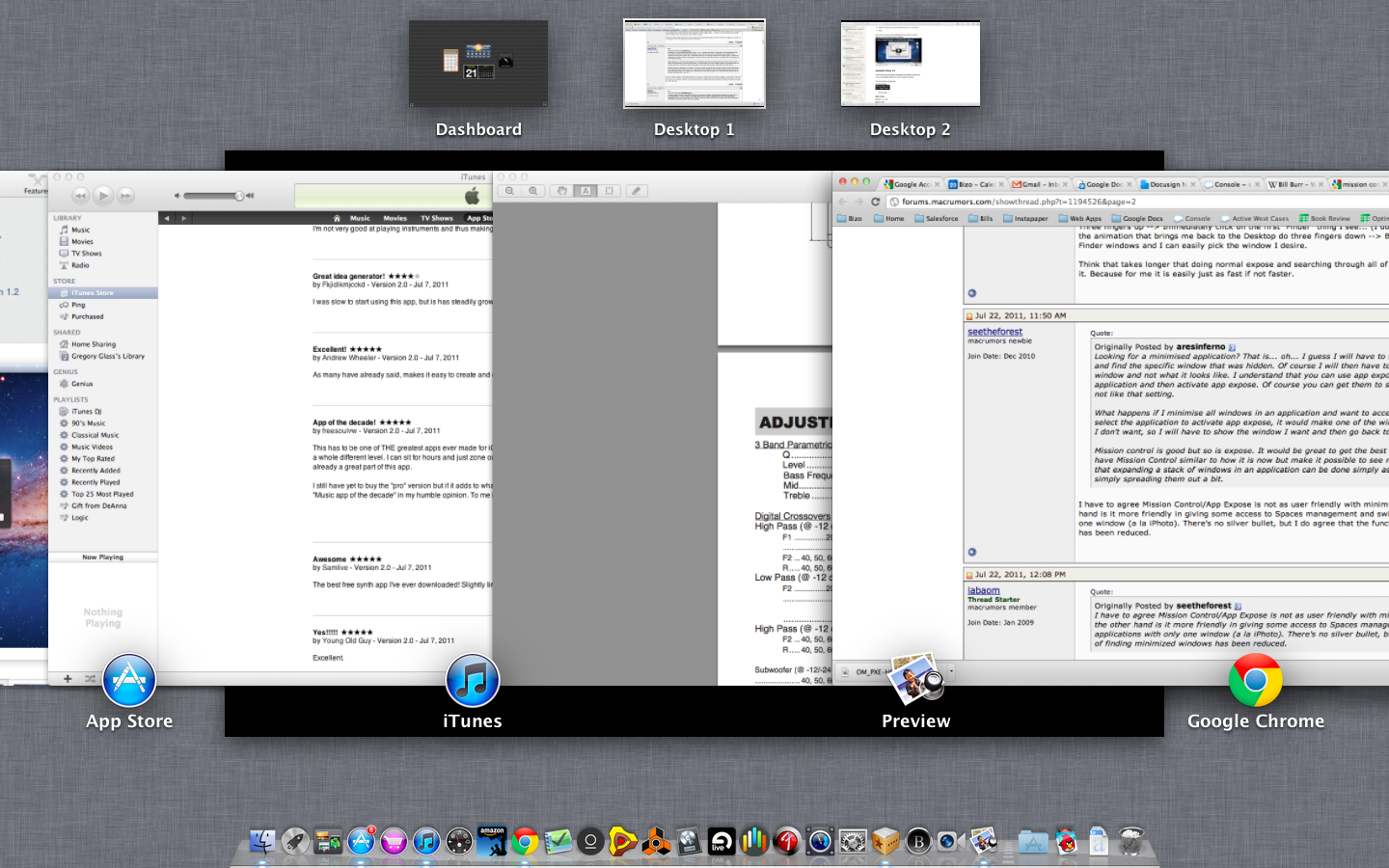Viewport: 1389px width, 868px height.
Task: Switch to Bizo Calendar tab in Chrome
Action: (x=976, y=184)
